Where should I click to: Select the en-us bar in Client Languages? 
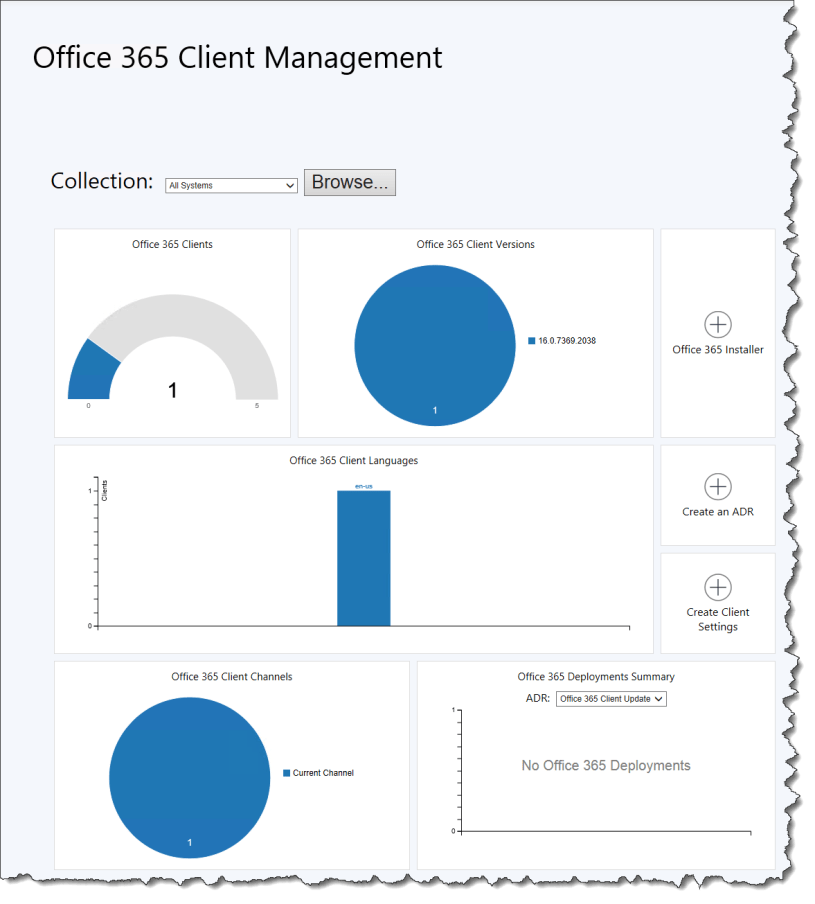(363, 558)
